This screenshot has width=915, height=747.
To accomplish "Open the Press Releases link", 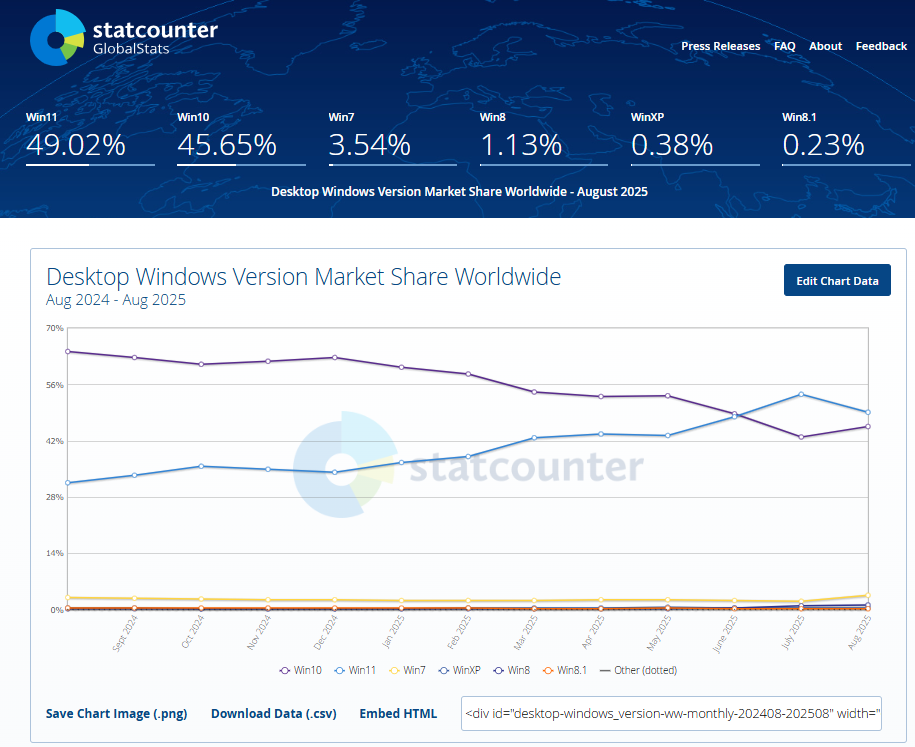I will coord(721,46).
